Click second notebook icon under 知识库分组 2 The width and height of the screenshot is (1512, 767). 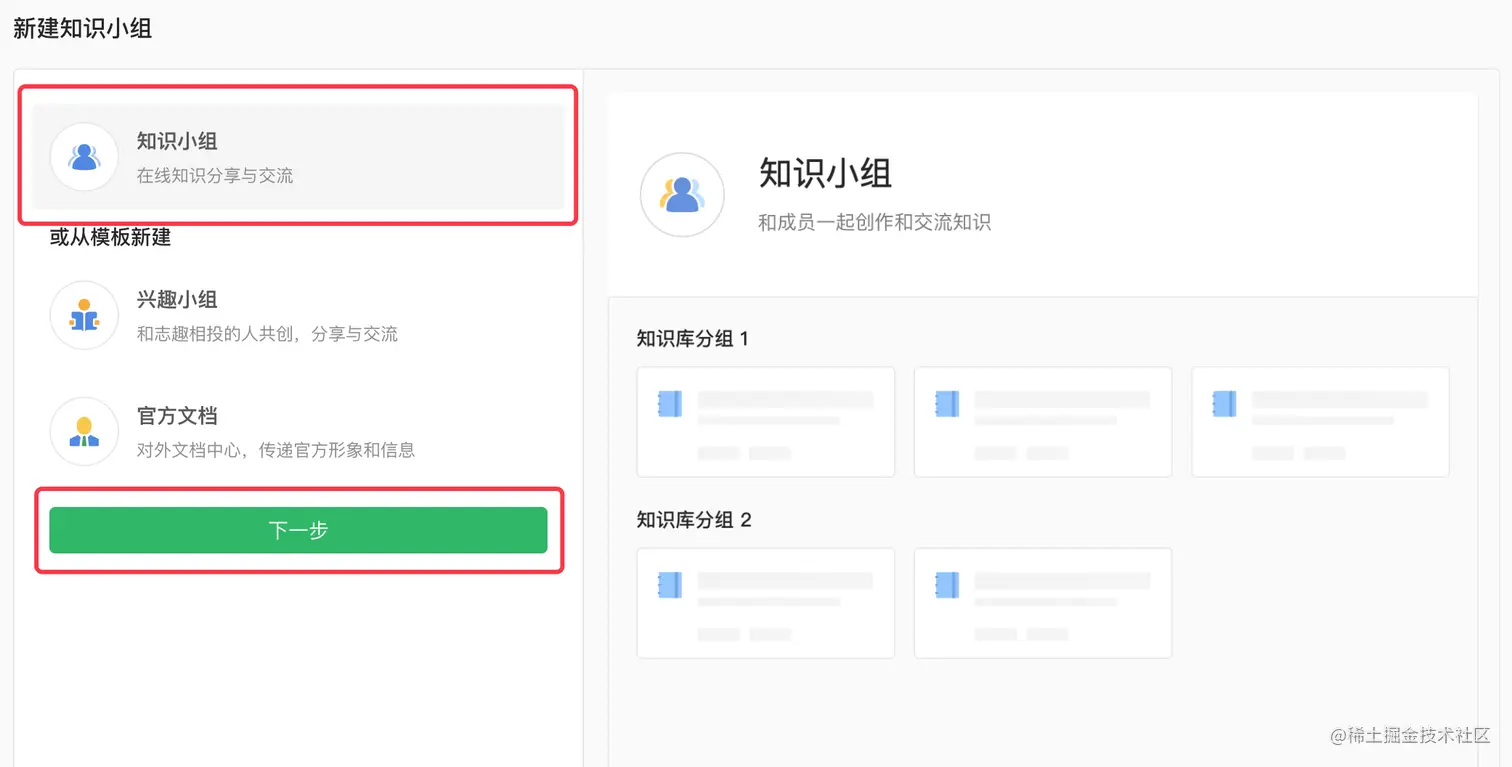(947, 585)
